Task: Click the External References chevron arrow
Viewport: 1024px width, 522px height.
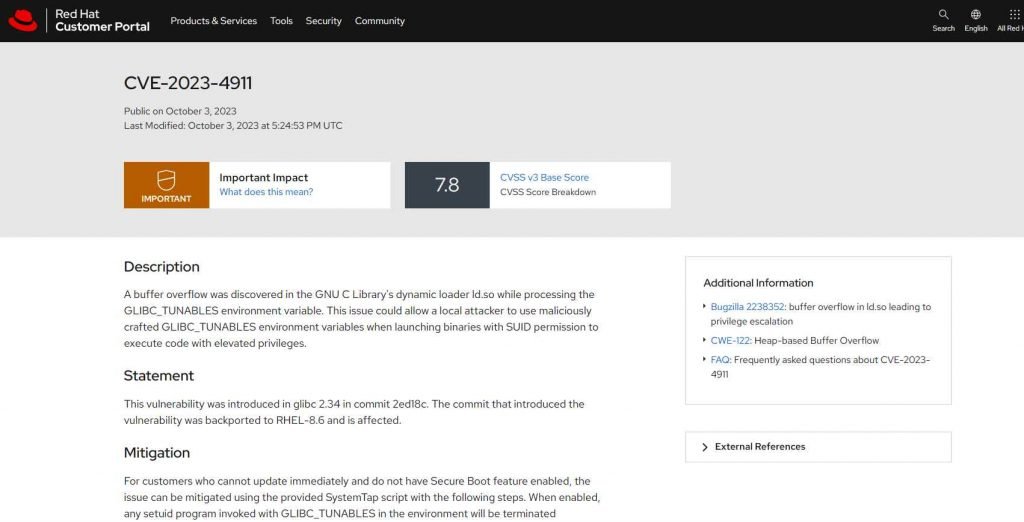Action: [705, 447]
